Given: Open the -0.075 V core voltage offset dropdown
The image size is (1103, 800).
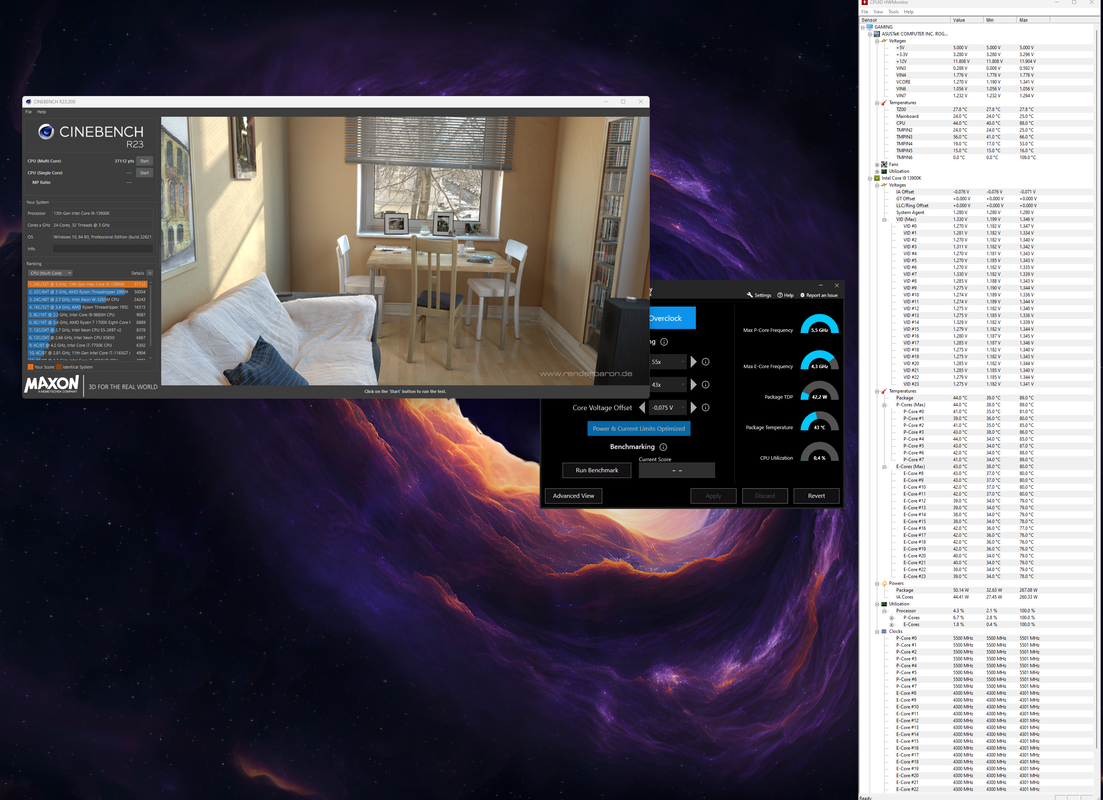Looking at the screenshot, I should 667,407.
